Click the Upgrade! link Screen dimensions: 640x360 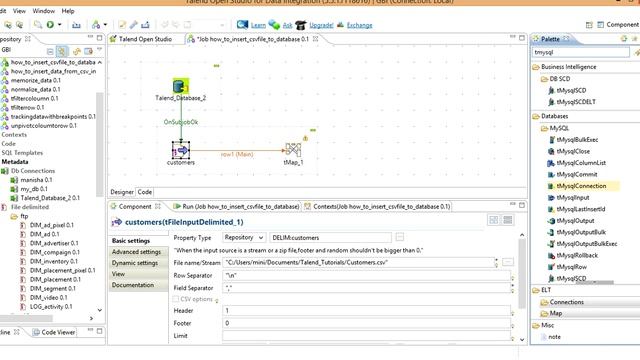click(x=321, y=25)
